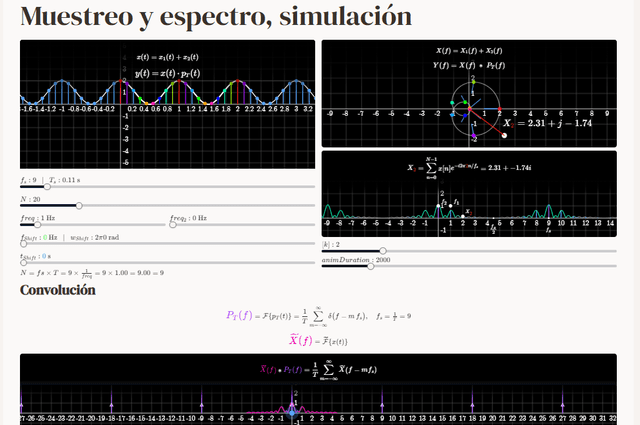640x425 pixels.
Task: Click the f_Shift 0 Hz slider handle
Action: [x=24, y=244]
